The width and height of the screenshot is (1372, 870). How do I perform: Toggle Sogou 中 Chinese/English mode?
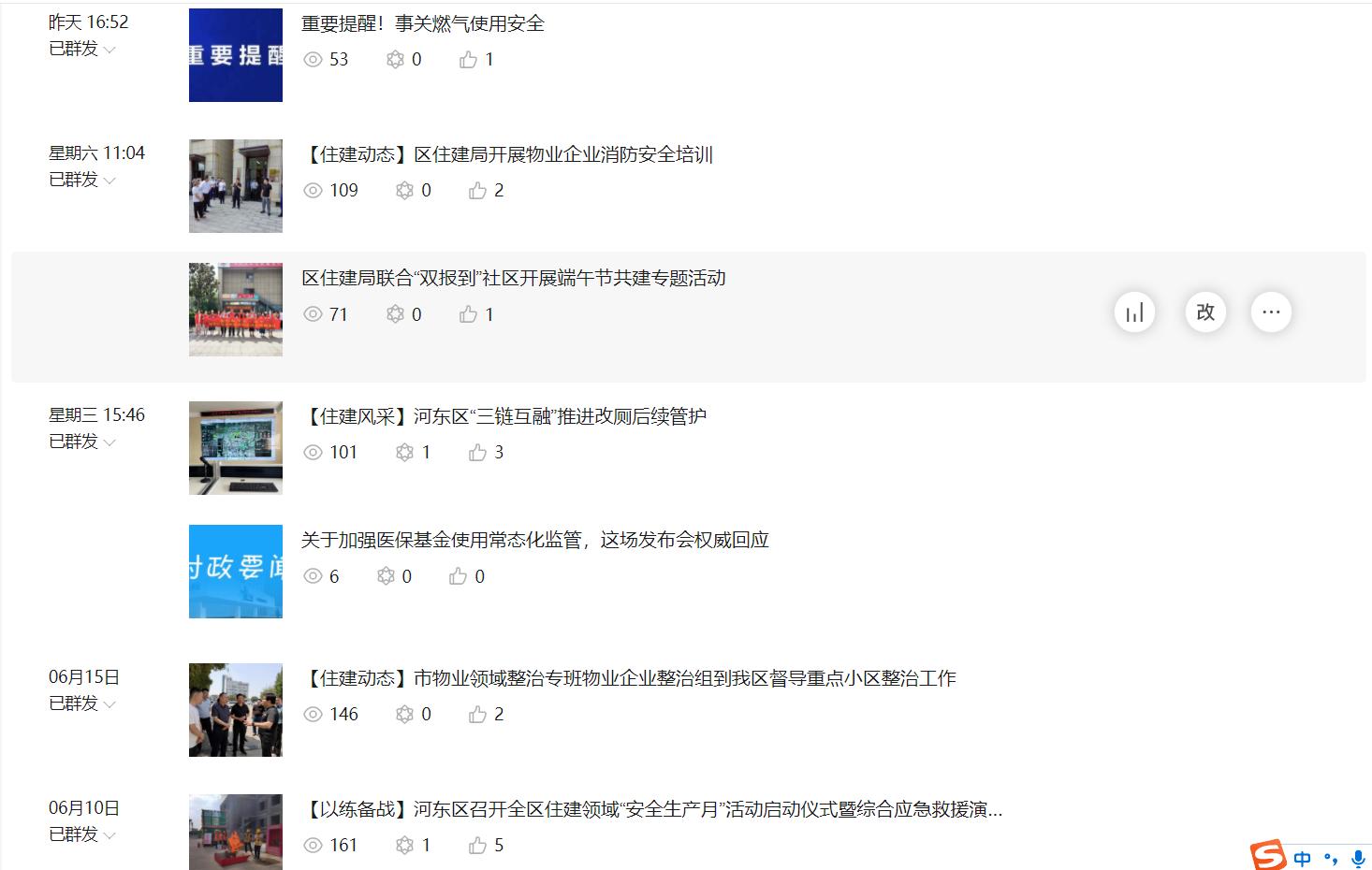pyautogui.click(x=1302, y=858)
